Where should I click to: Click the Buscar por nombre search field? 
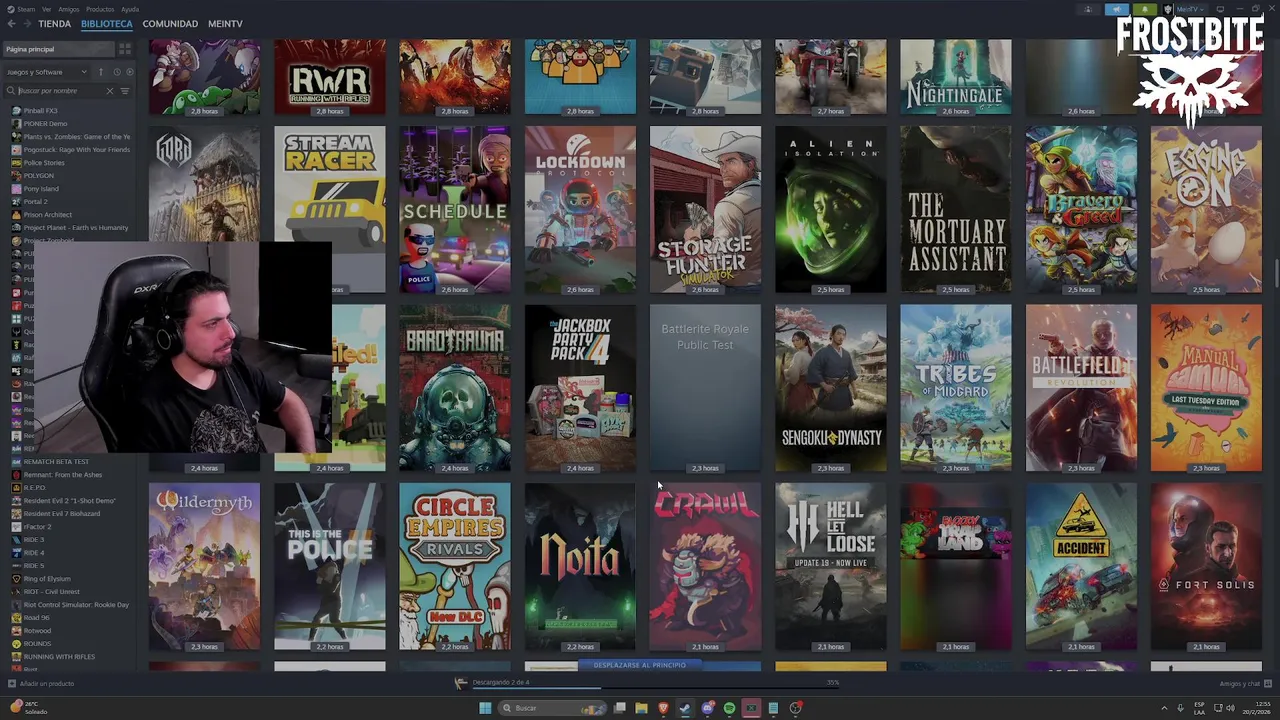[60, 91]
